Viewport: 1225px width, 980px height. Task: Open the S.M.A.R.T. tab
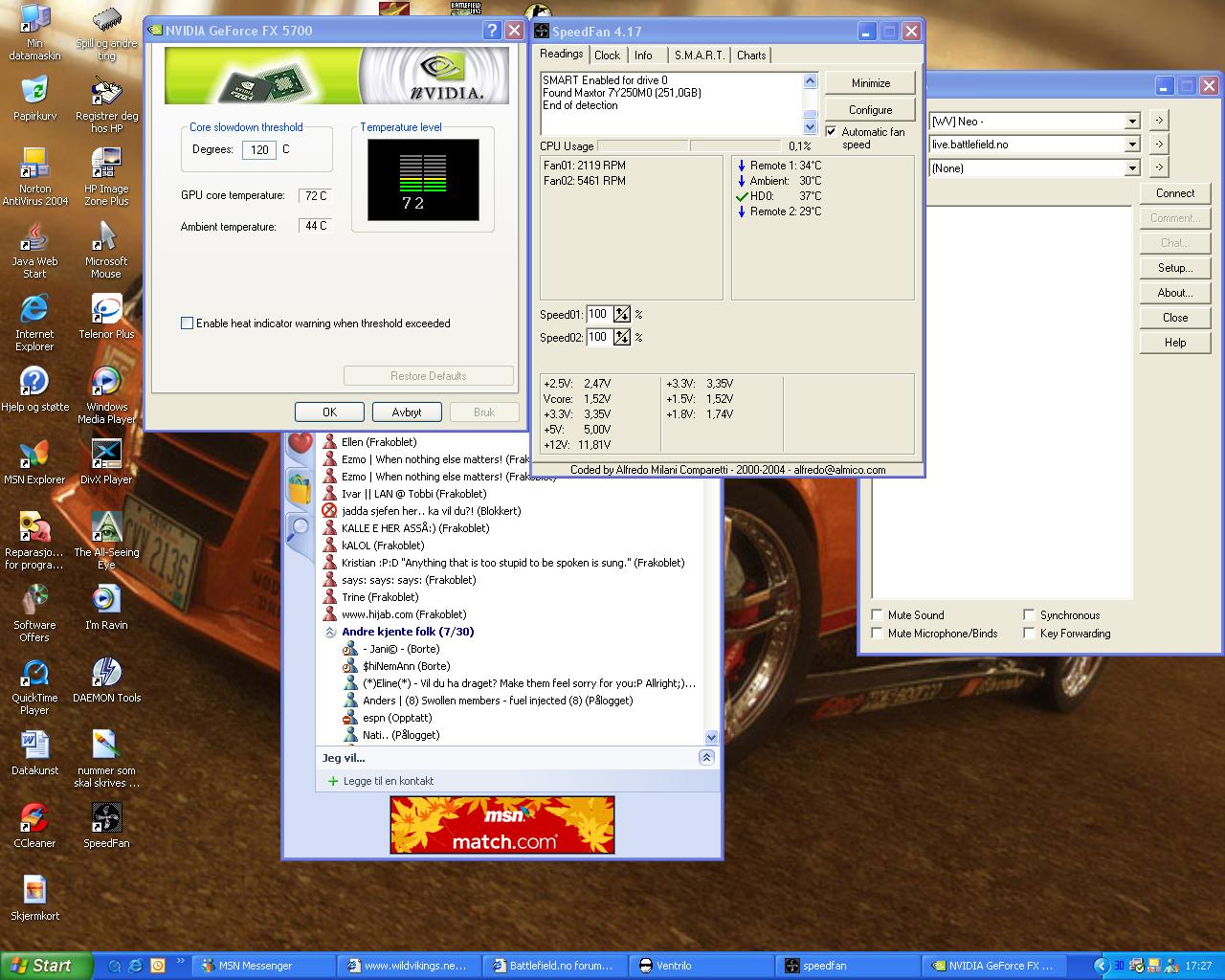(x=699, y=56)
